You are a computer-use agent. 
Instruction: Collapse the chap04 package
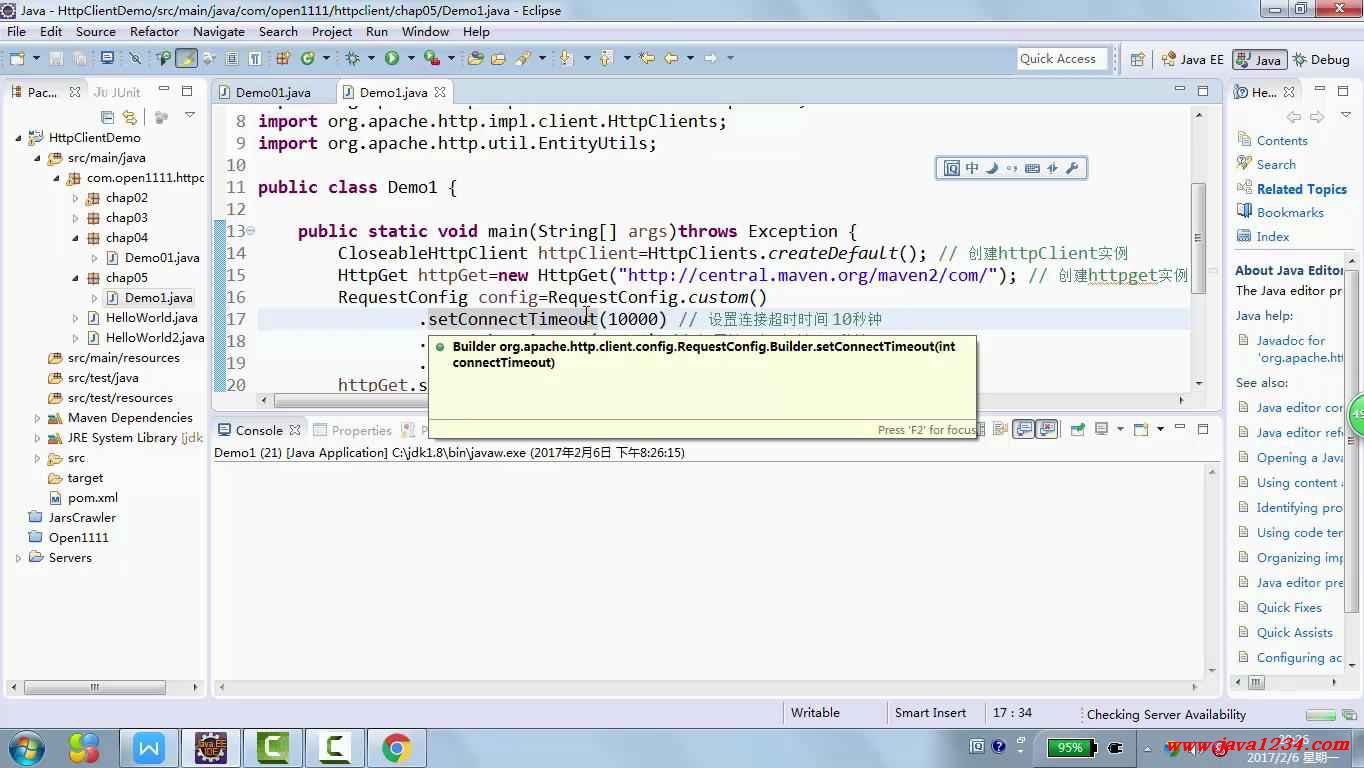75,238
